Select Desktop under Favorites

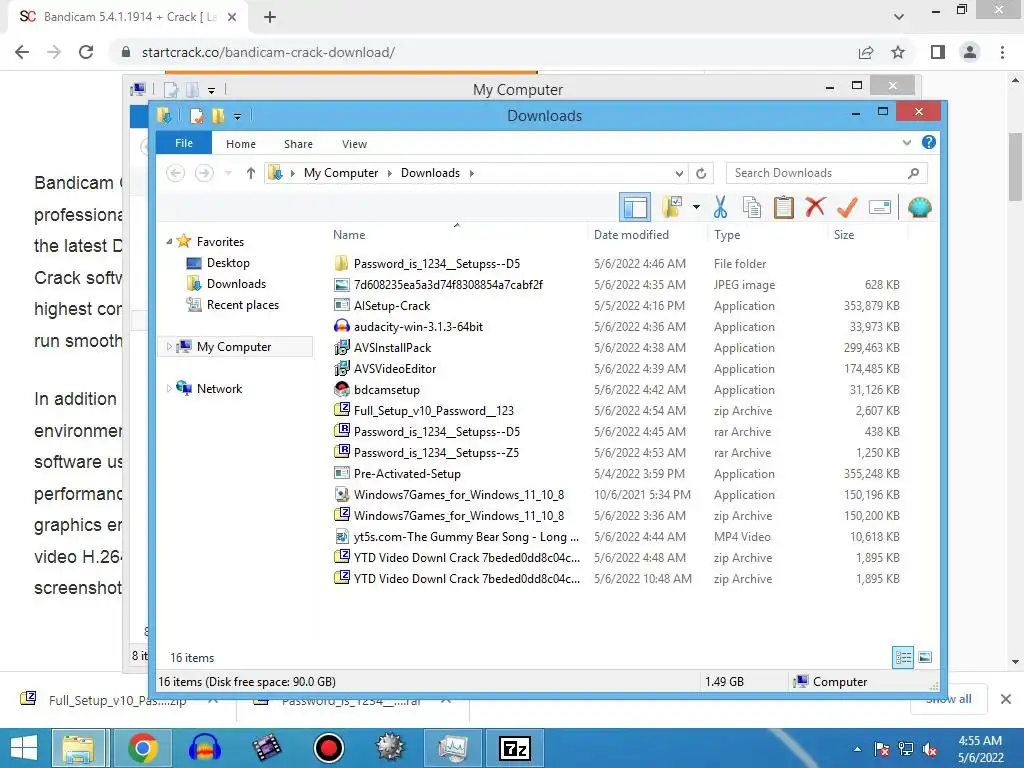coord(228,263)
